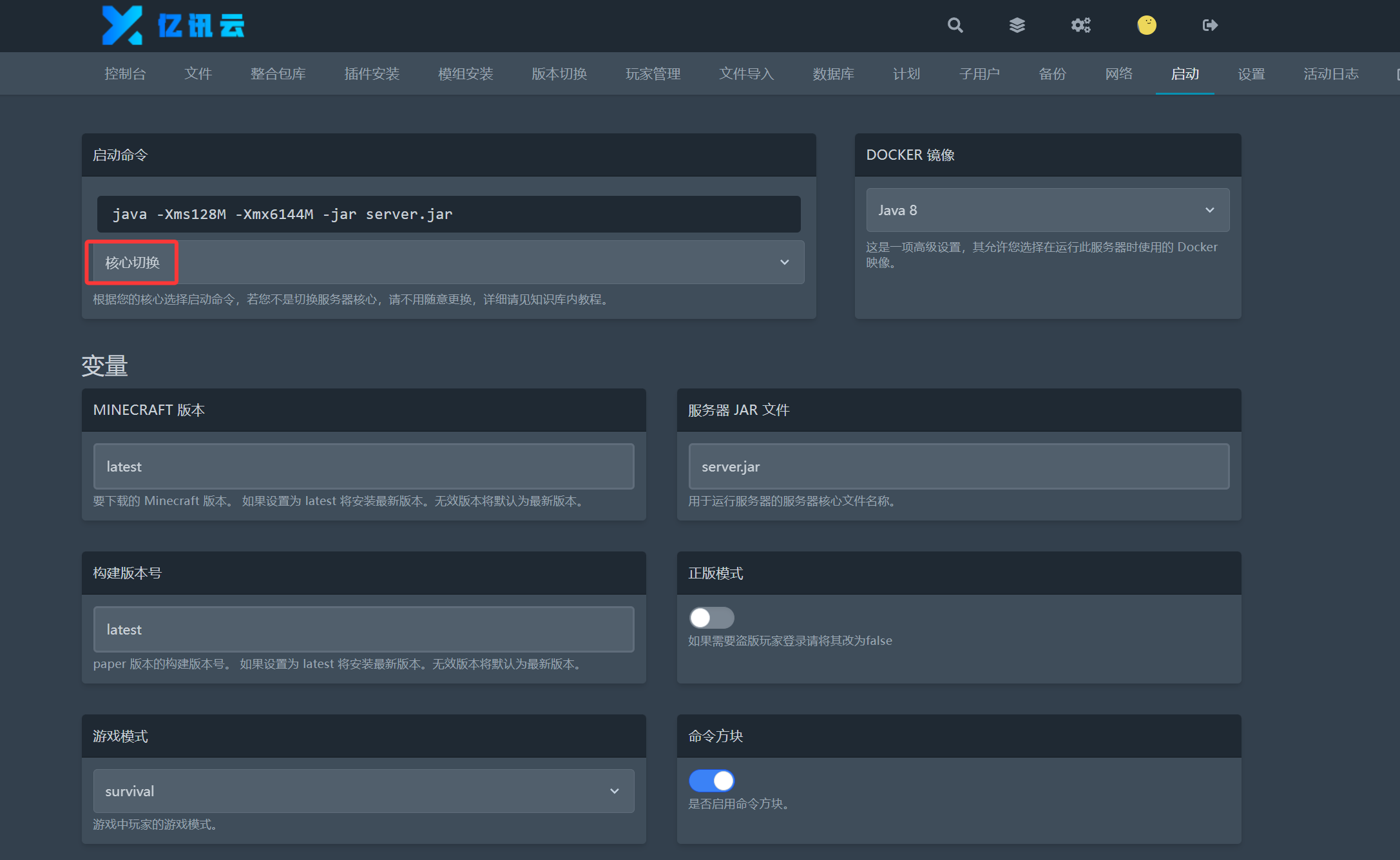
Task: Open the 网络 tab
Action: point(1118,74)
